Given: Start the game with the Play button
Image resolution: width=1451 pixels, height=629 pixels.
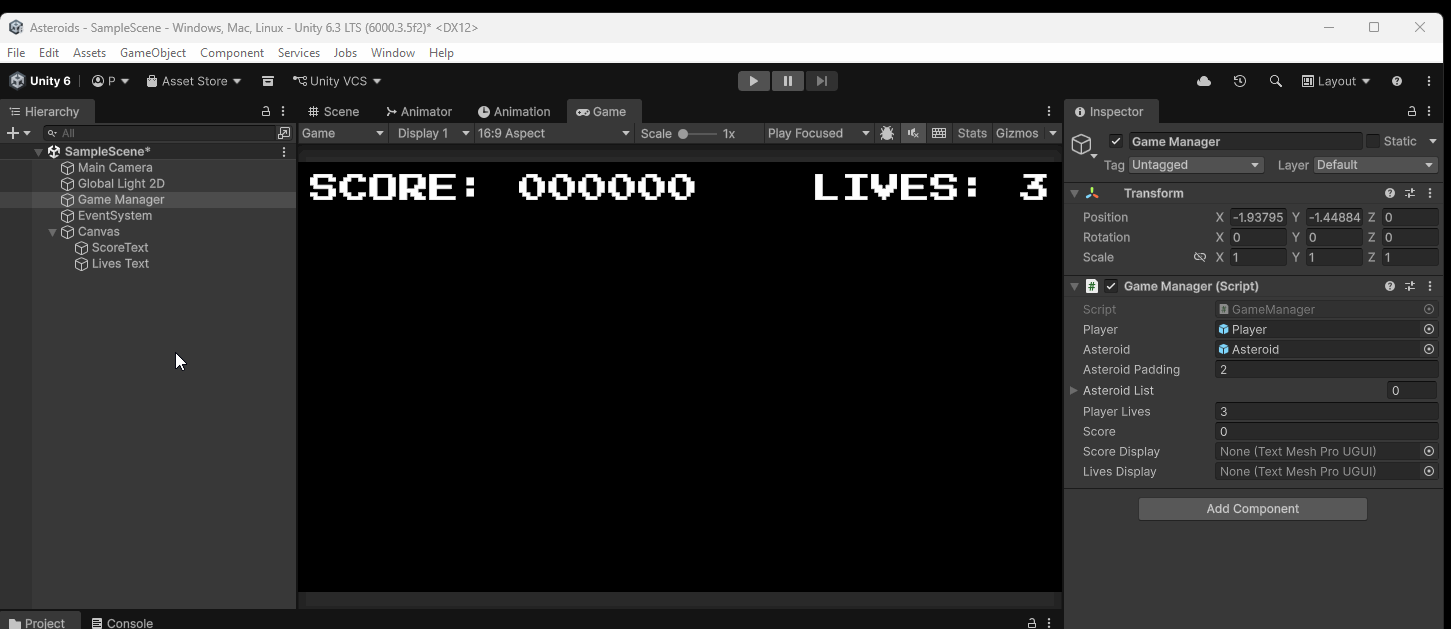Looking at the screenshot, I should tap(754, 81).
